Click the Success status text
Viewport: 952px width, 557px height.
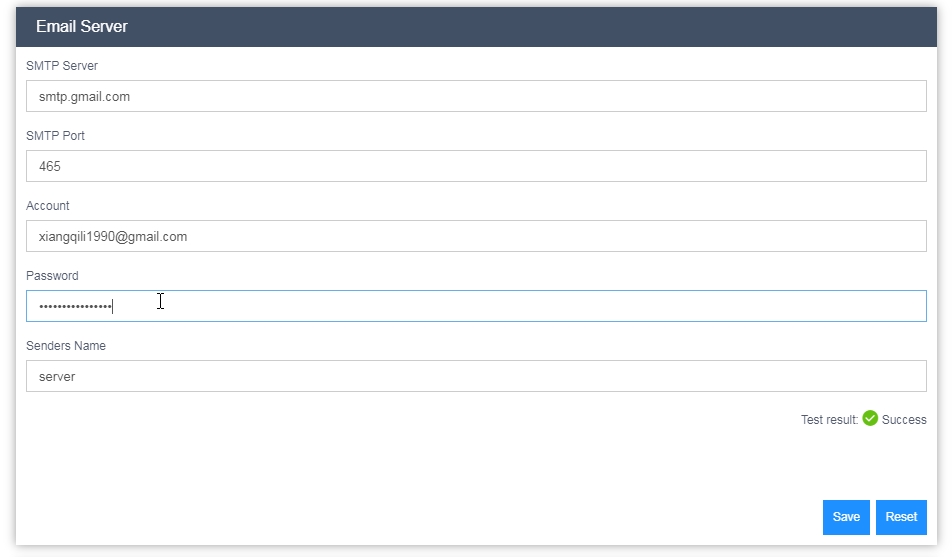(904, 420)
